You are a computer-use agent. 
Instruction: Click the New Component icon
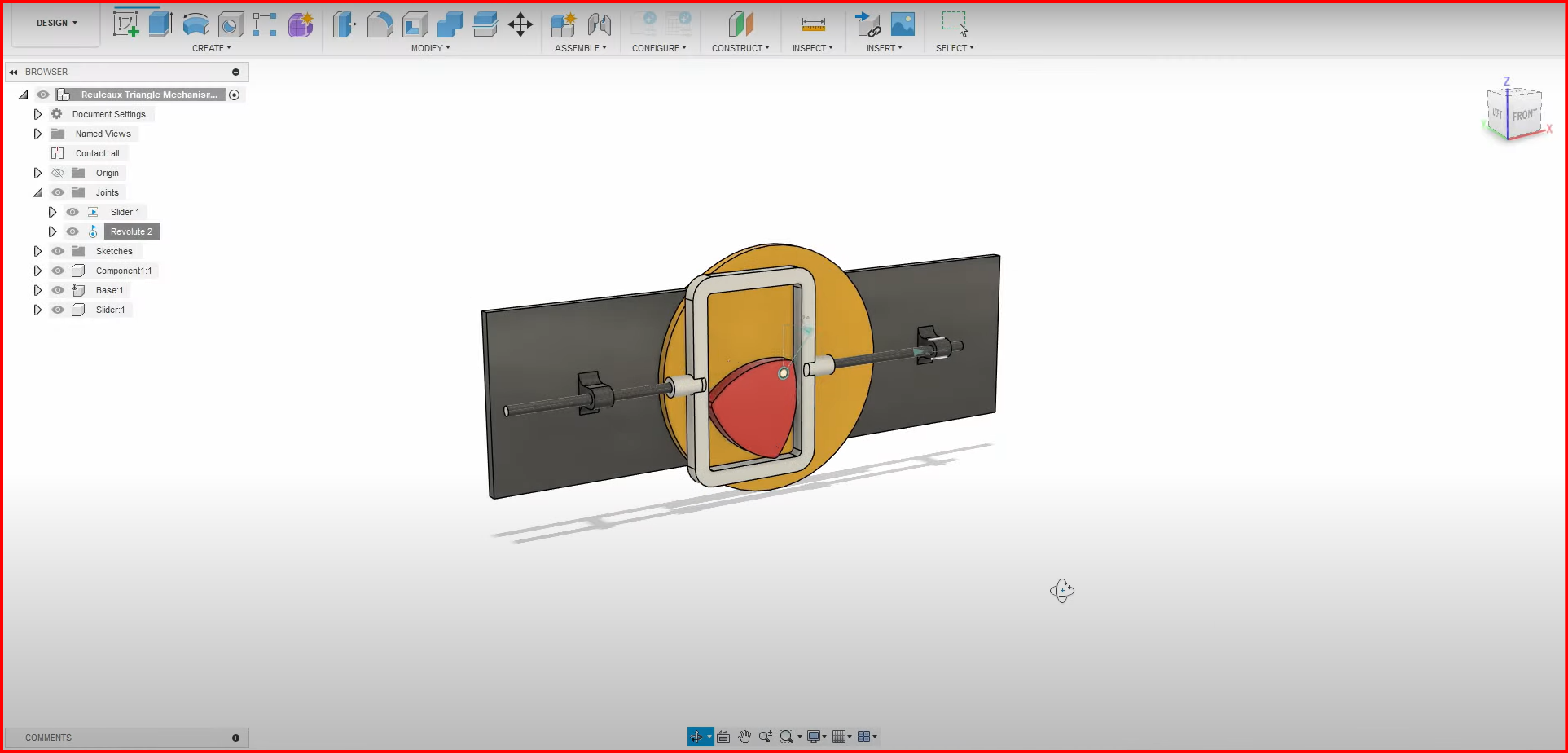coord(564,24)
